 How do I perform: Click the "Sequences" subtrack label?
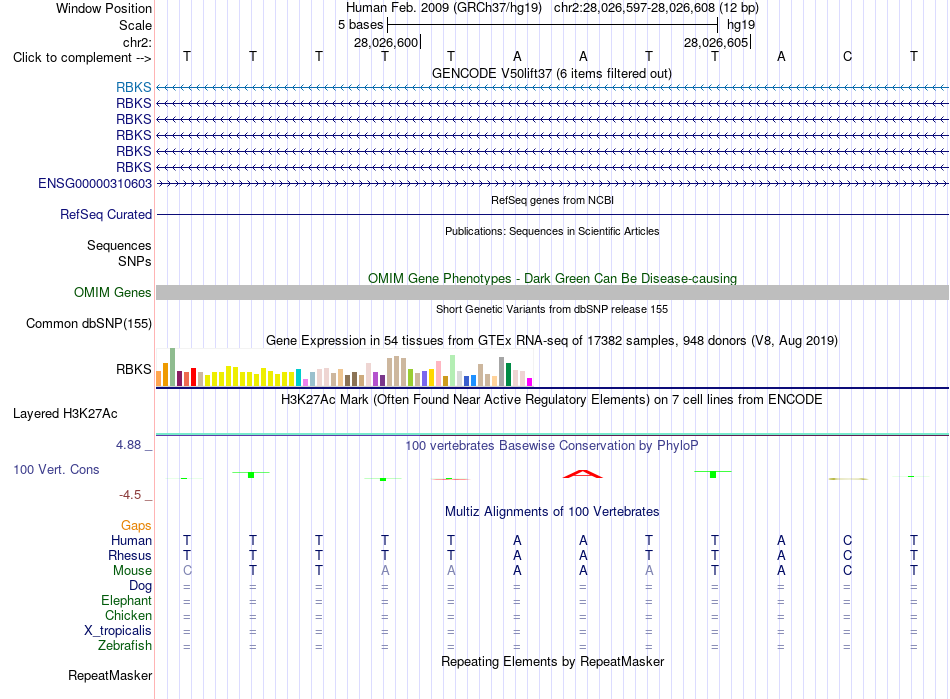click(119, 245)
